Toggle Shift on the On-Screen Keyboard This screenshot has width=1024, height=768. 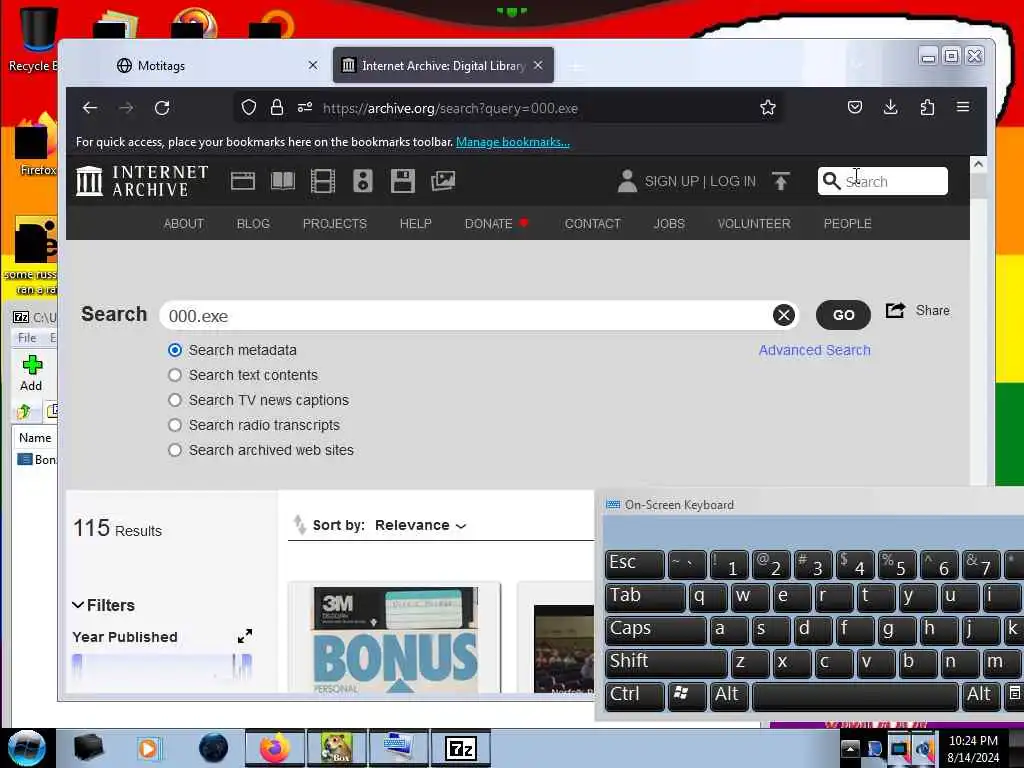665,662
